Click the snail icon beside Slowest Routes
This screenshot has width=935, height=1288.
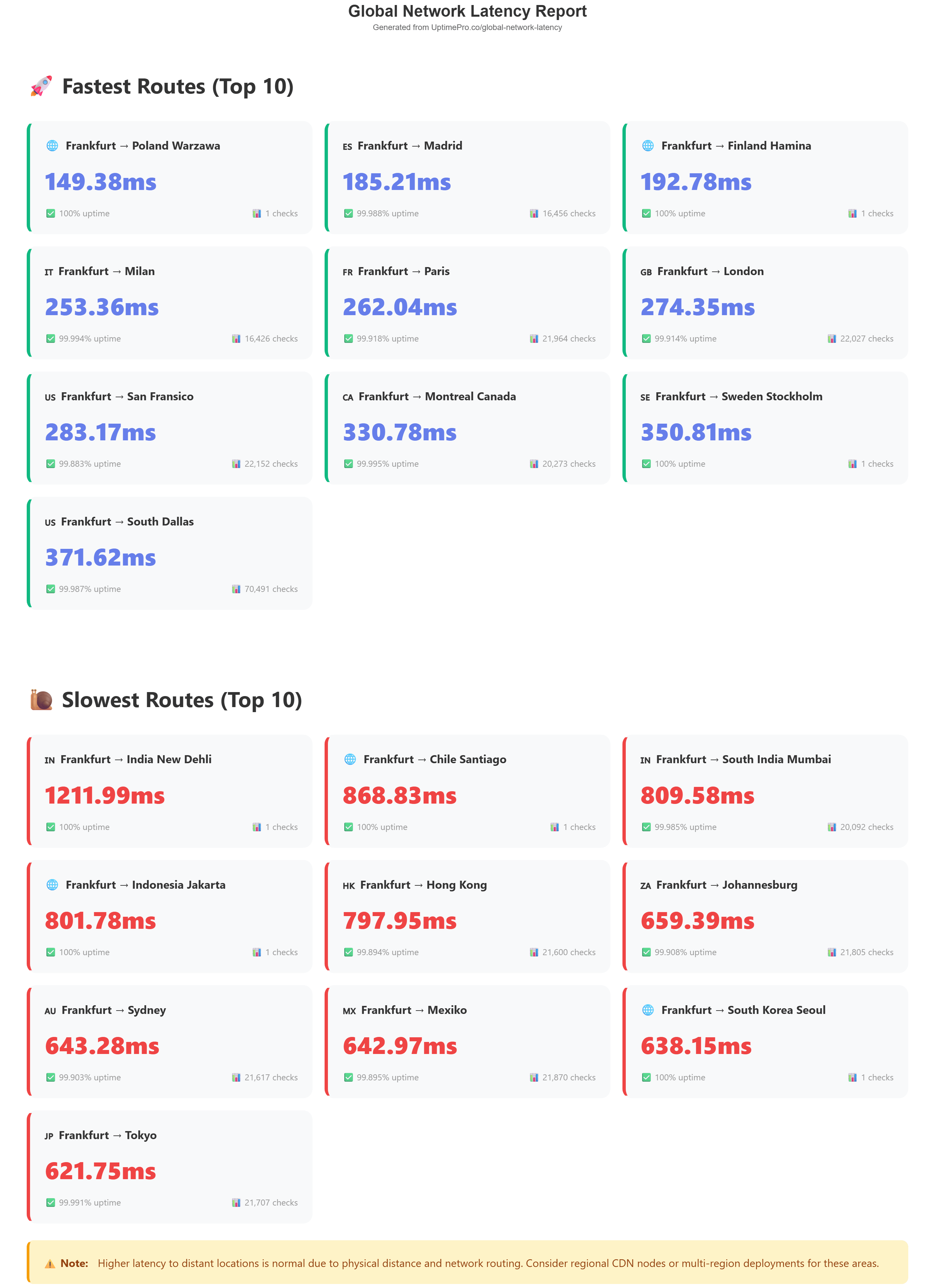41,700
